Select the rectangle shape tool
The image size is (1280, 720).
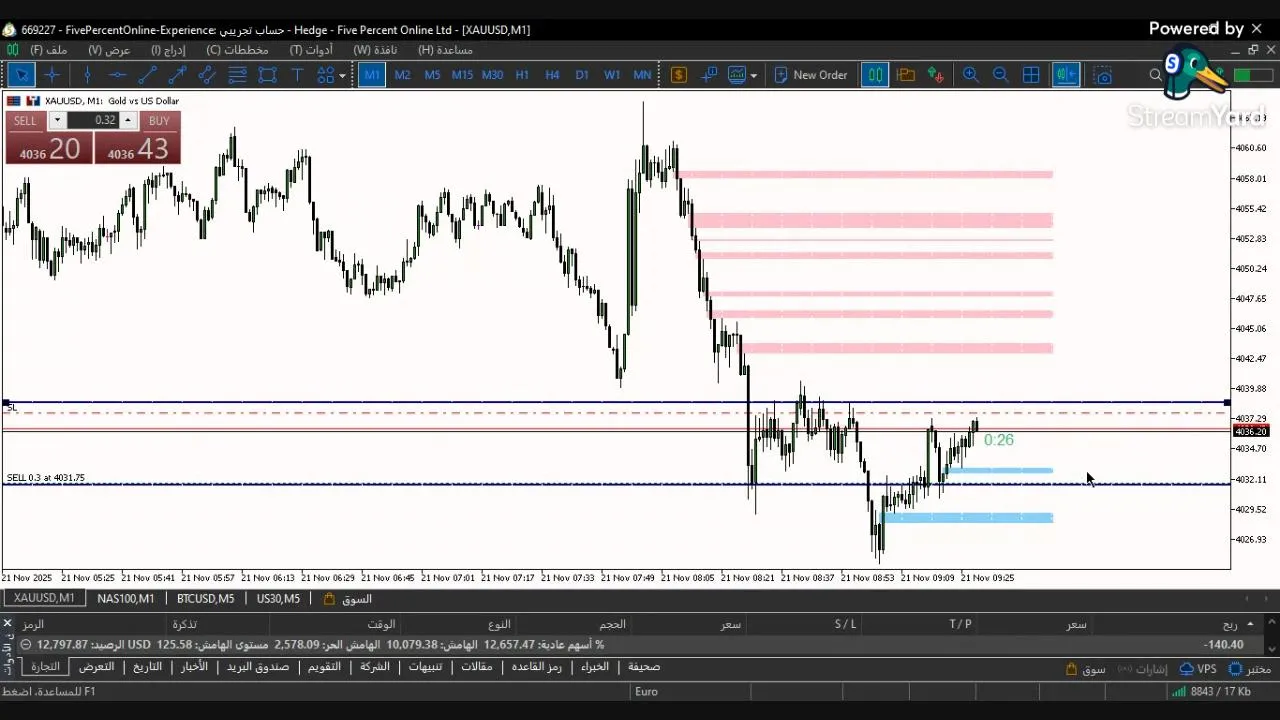tap(267, 75)
